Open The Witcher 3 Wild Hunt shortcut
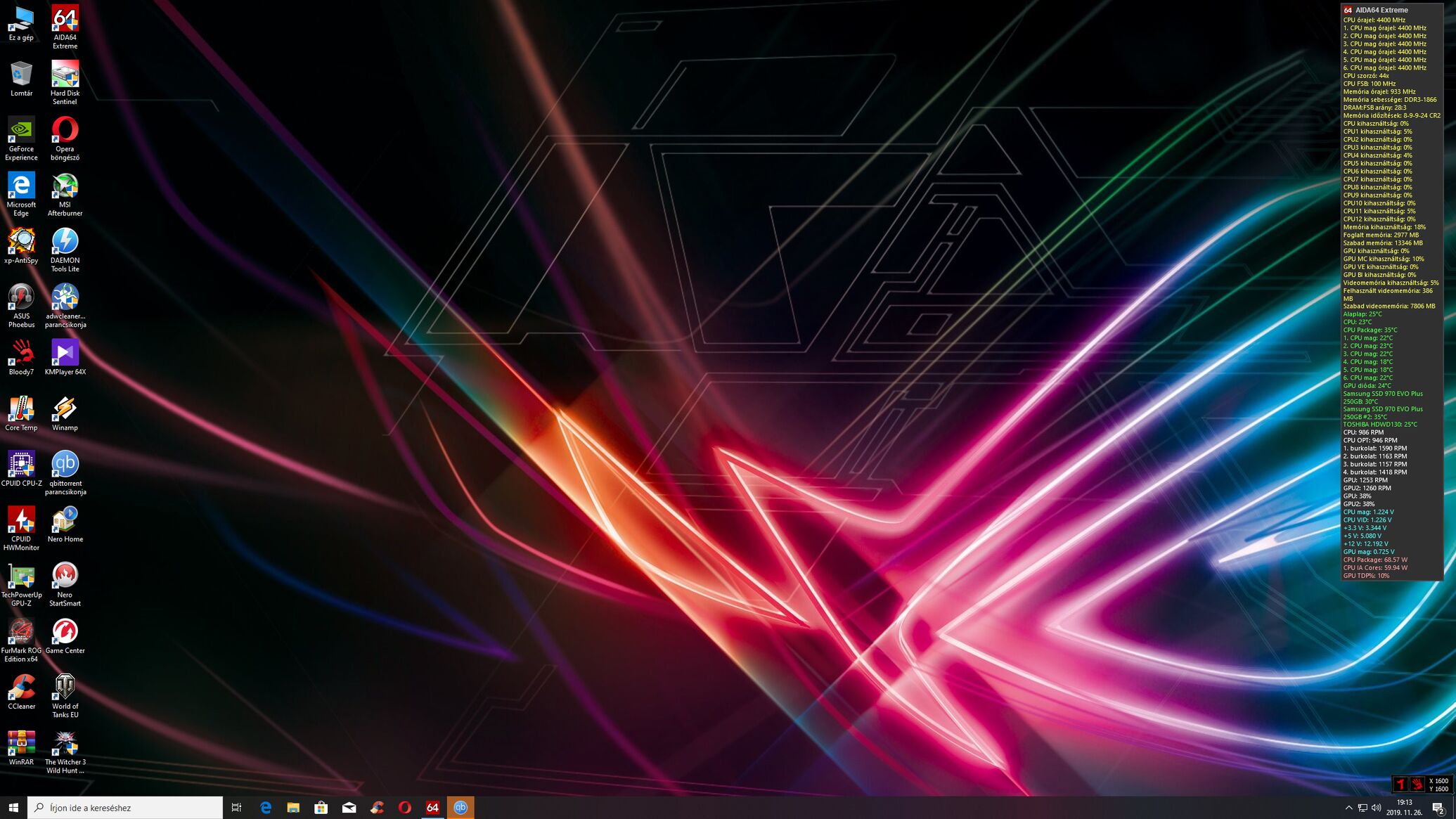The height and width of the screenshot is (819, 1456). coord(65,743)
